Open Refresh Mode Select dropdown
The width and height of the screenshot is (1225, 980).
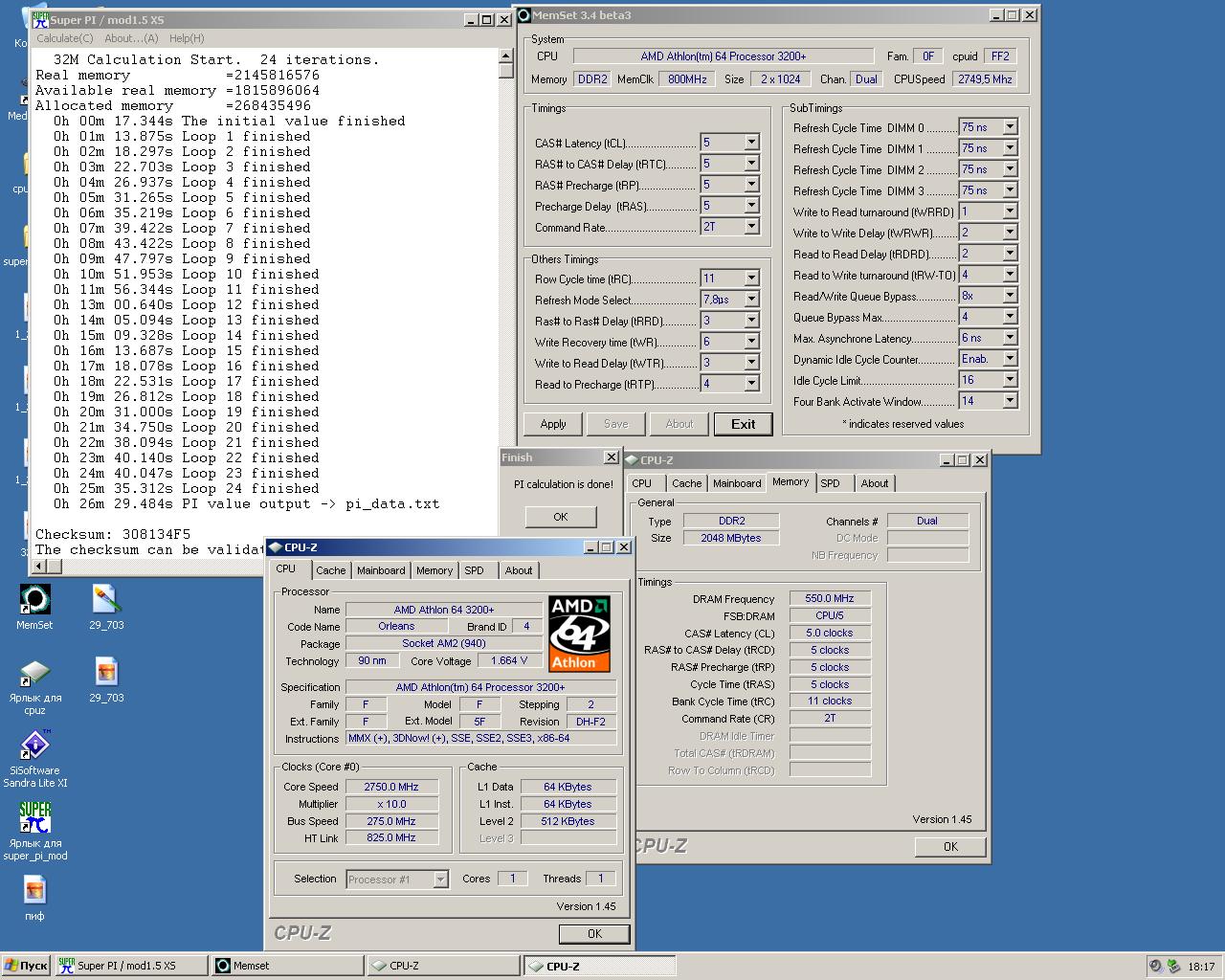751,300
